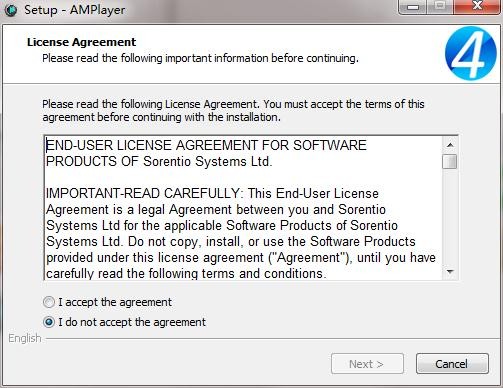
Task: Click the 'License Agreement' page heading
Action: tap(81, 42)
